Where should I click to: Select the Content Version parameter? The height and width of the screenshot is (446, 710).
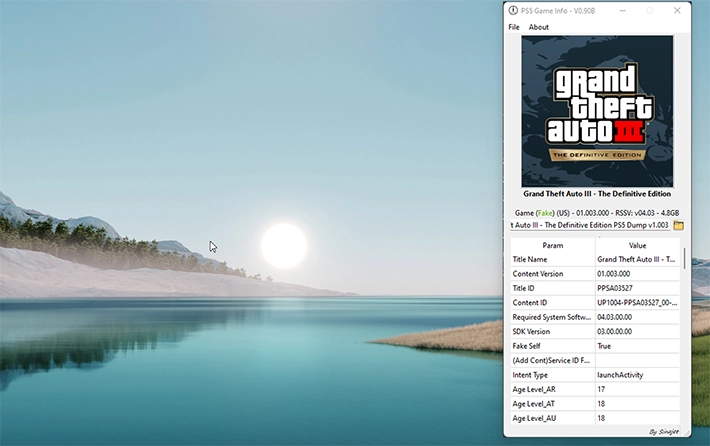tap(552, 274)
